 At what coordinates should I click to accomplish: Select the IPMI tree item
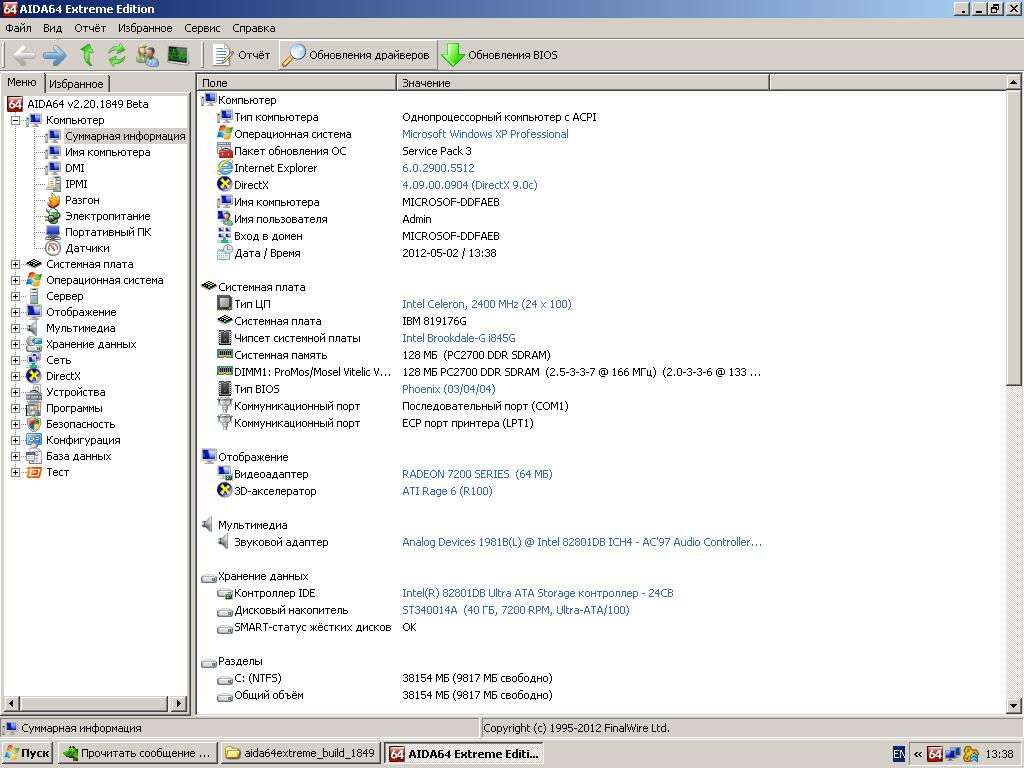[76, 184]
